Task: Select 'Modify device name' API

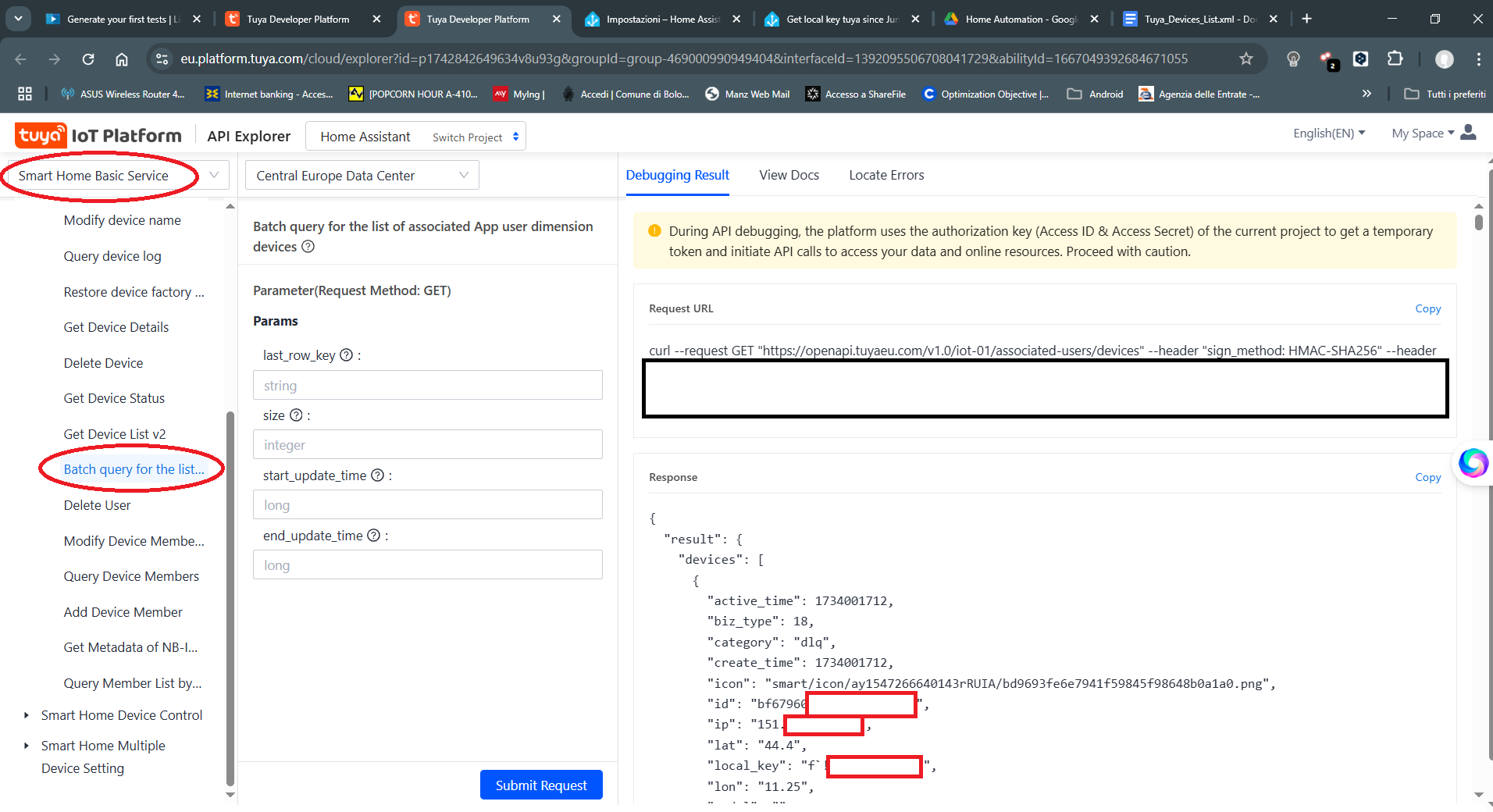Action: tap(122, 220)
